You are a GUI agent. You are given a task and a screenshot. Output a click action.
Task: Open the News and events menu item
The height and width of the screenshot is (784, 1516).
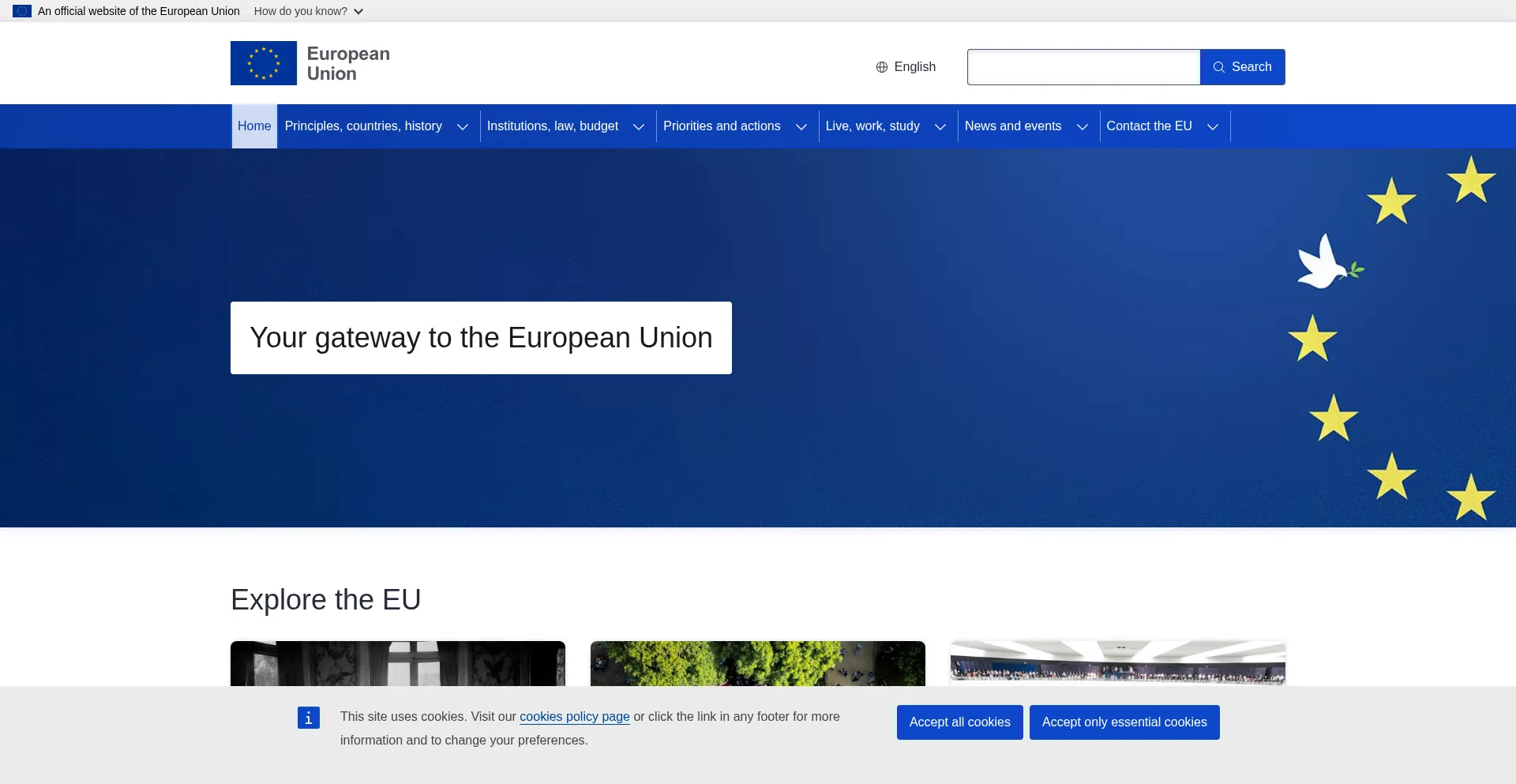click(x=1013, y=126)
